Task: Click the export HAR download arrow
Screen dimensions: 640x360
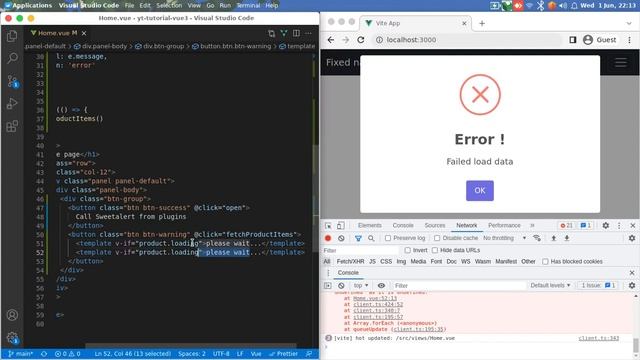Action: [567, 238]
